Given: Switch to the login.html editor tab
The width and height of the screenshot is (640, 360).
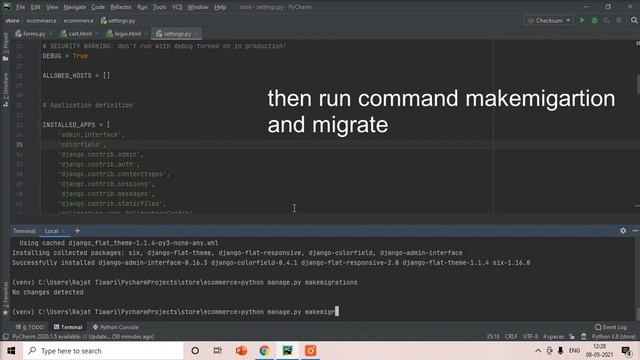Looking at the screenshot, I should (127, 34).
